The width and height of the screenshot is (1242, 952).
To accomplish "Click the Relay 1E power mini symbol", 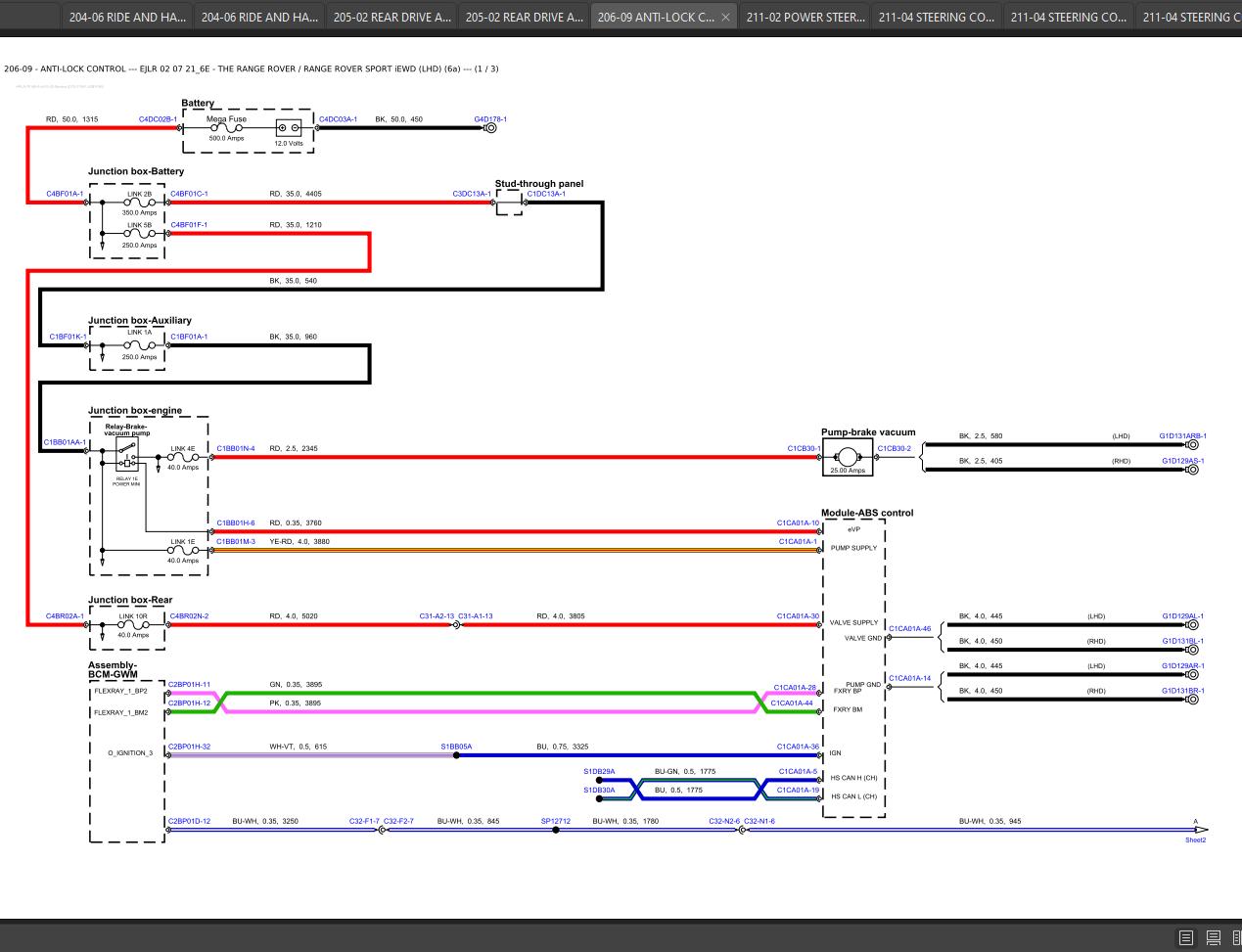I will (126, 455).
